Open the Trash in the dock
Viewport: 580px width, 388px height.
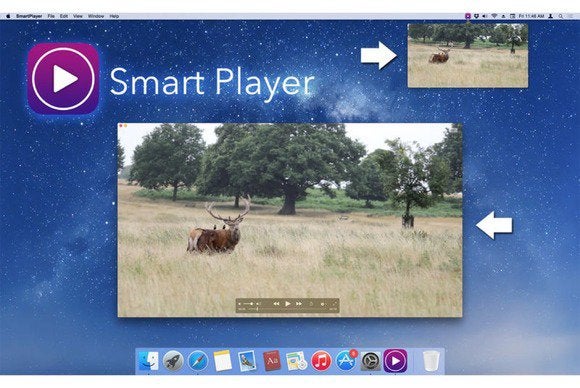(x=431, y=361)
